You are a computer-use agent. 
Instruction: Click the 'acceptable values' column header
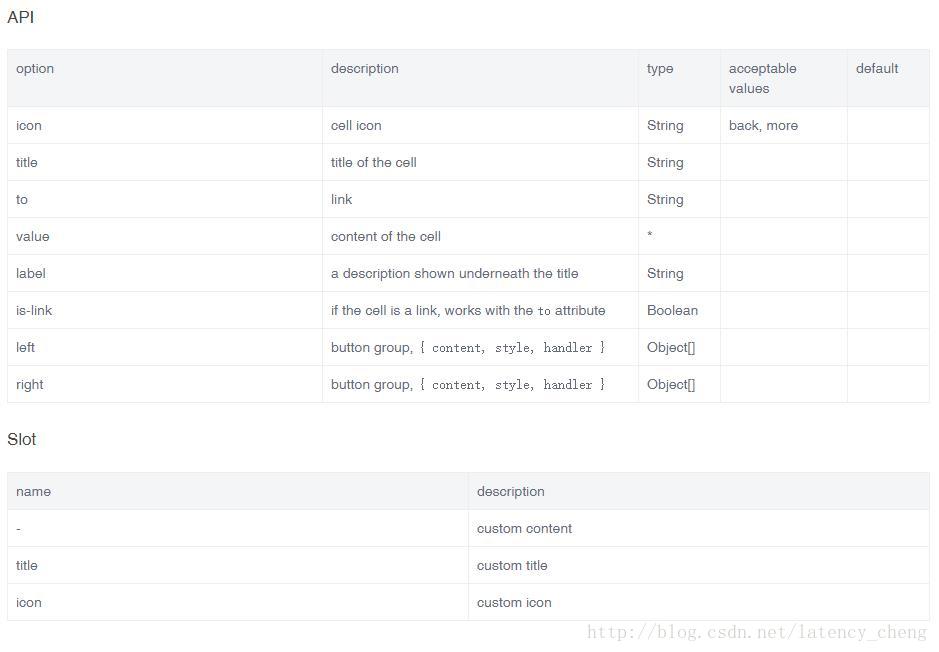(762, 78)
